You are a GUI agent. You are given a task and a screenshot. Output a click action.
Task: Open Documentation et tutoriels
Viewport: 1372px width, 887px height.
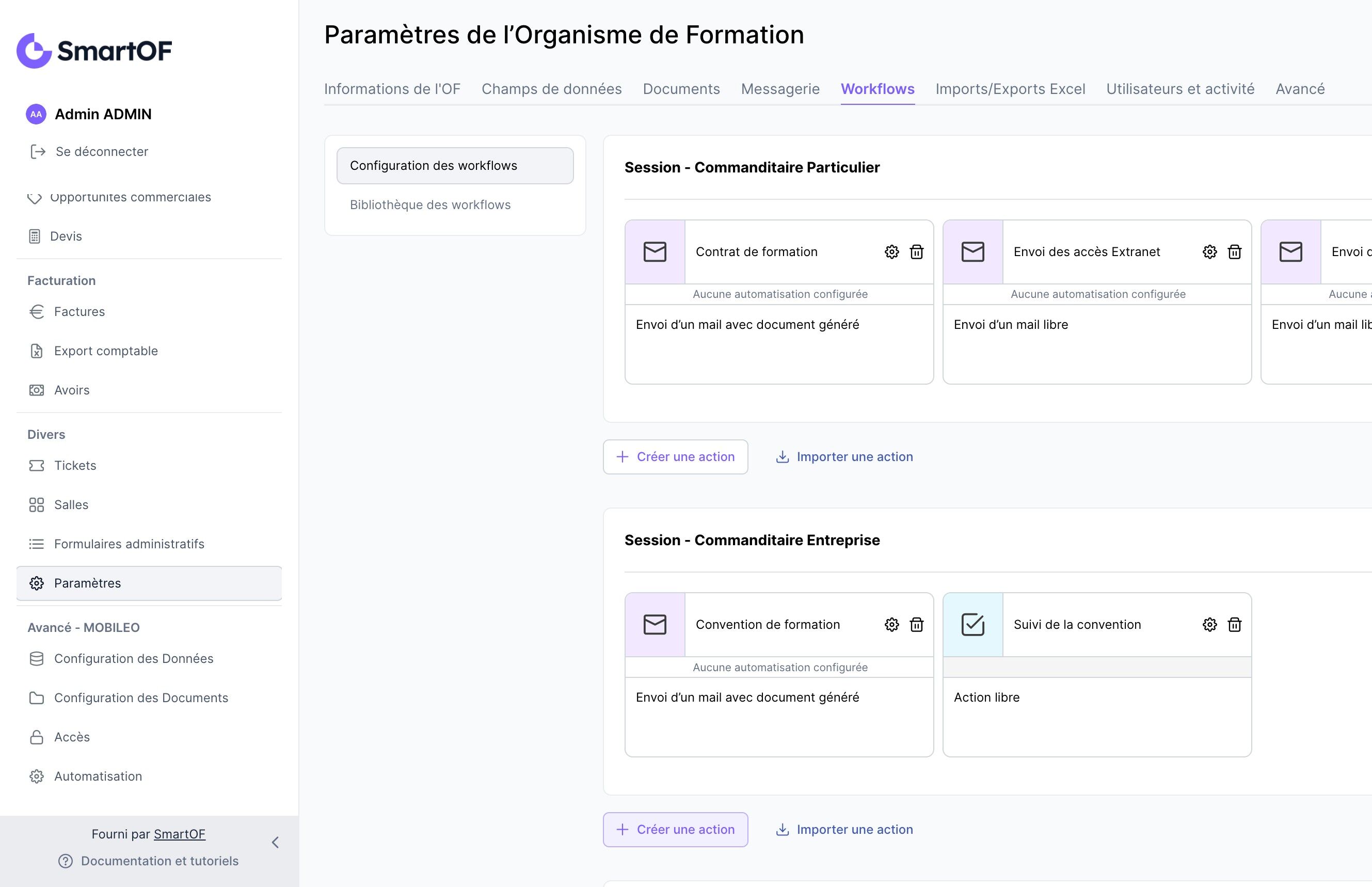click(159, 861)
